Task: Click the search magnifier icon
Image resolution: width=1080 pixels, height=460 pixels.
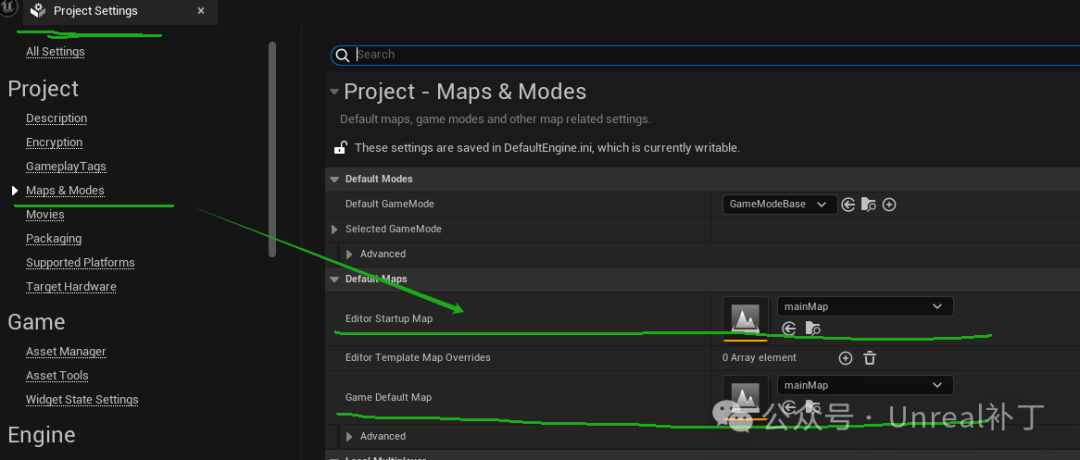Action: coord(342,55)
